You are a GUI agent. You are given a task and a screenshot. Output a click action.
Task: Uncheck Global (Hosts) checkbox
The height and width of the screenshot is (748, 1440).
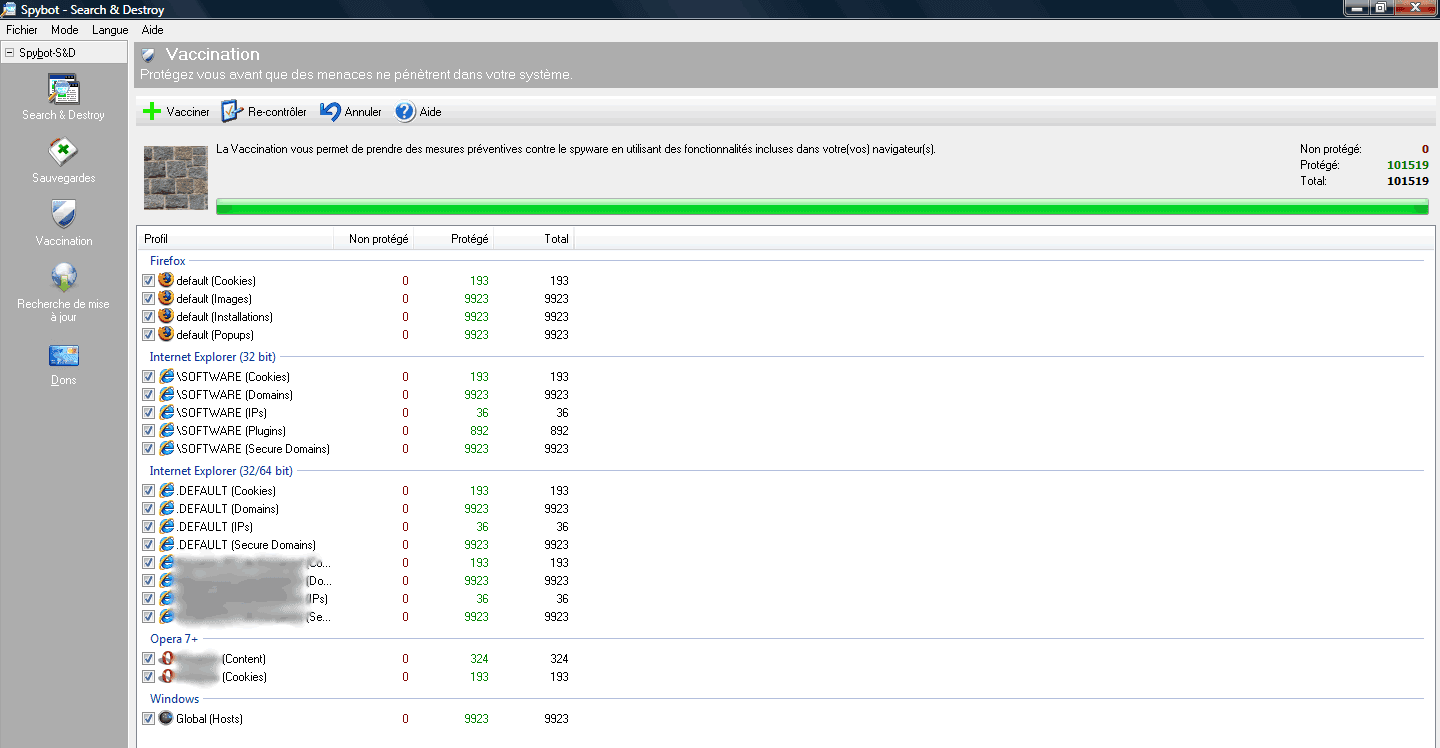(148, 719)
